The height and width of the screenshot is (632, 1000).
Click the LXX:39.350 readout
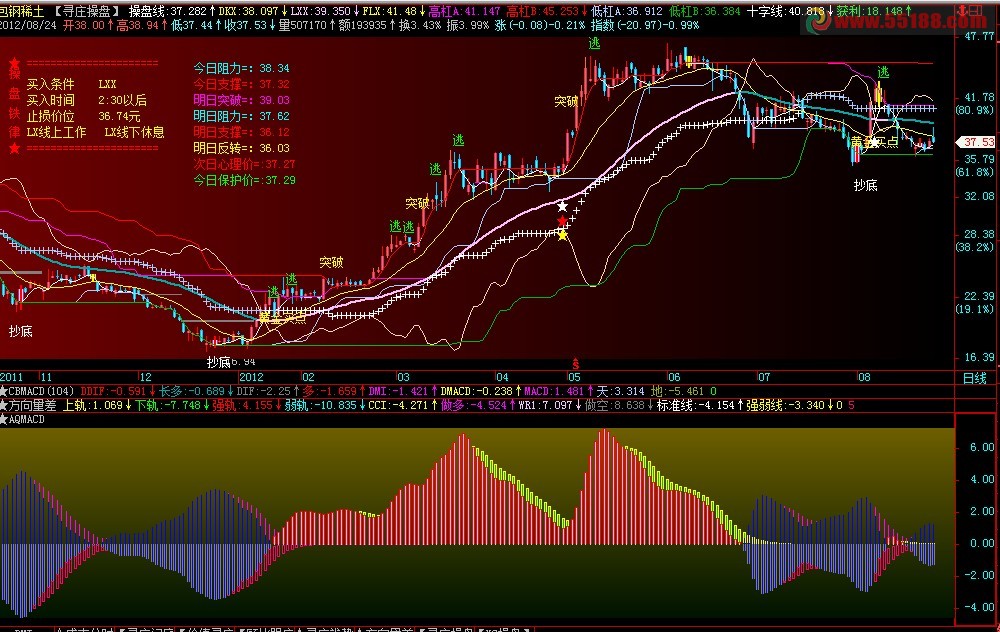(321, 11)
